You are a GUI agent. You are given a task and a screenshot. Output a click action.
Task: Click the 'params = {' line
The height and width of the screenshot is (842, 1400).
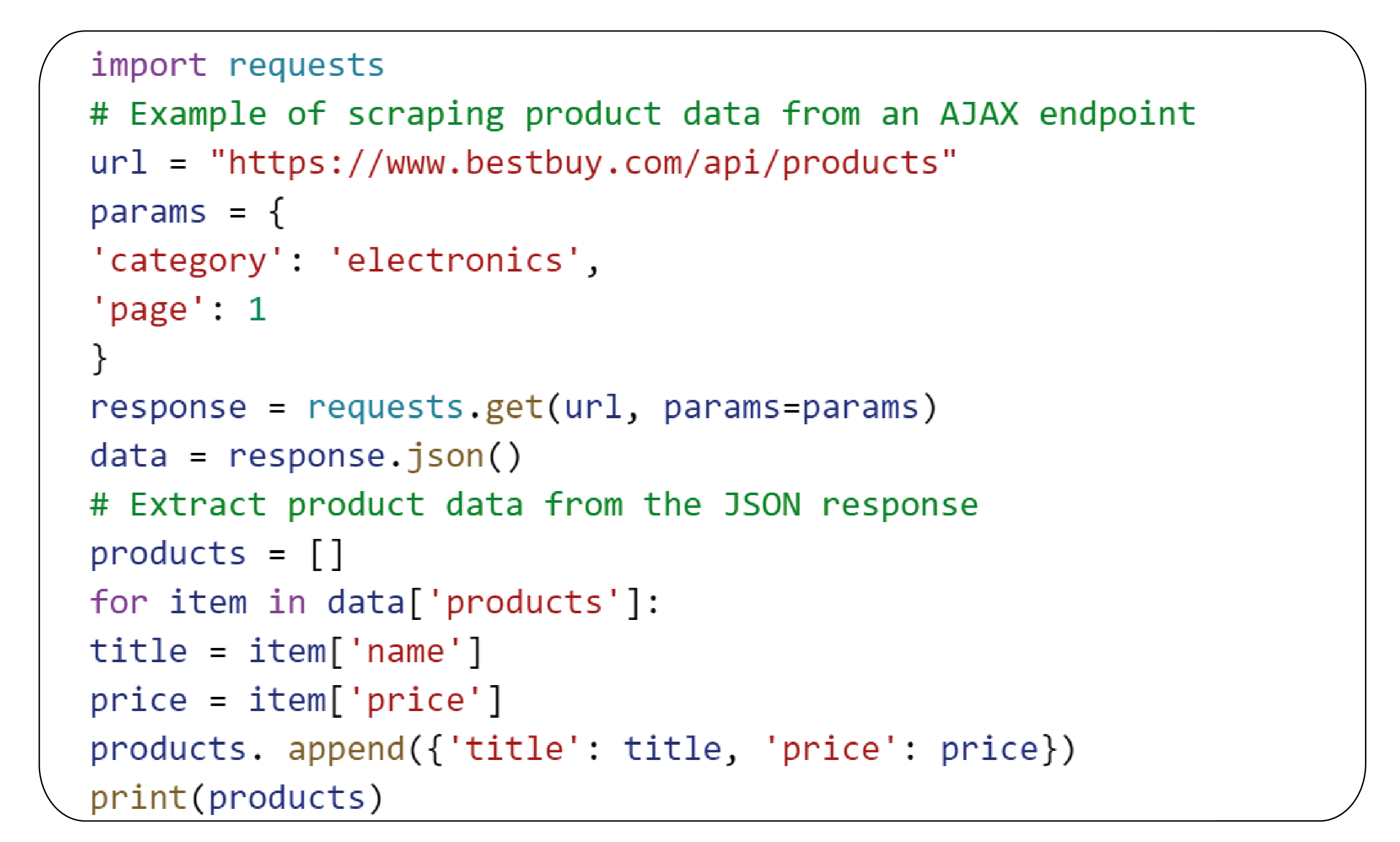tap(187, 213)
